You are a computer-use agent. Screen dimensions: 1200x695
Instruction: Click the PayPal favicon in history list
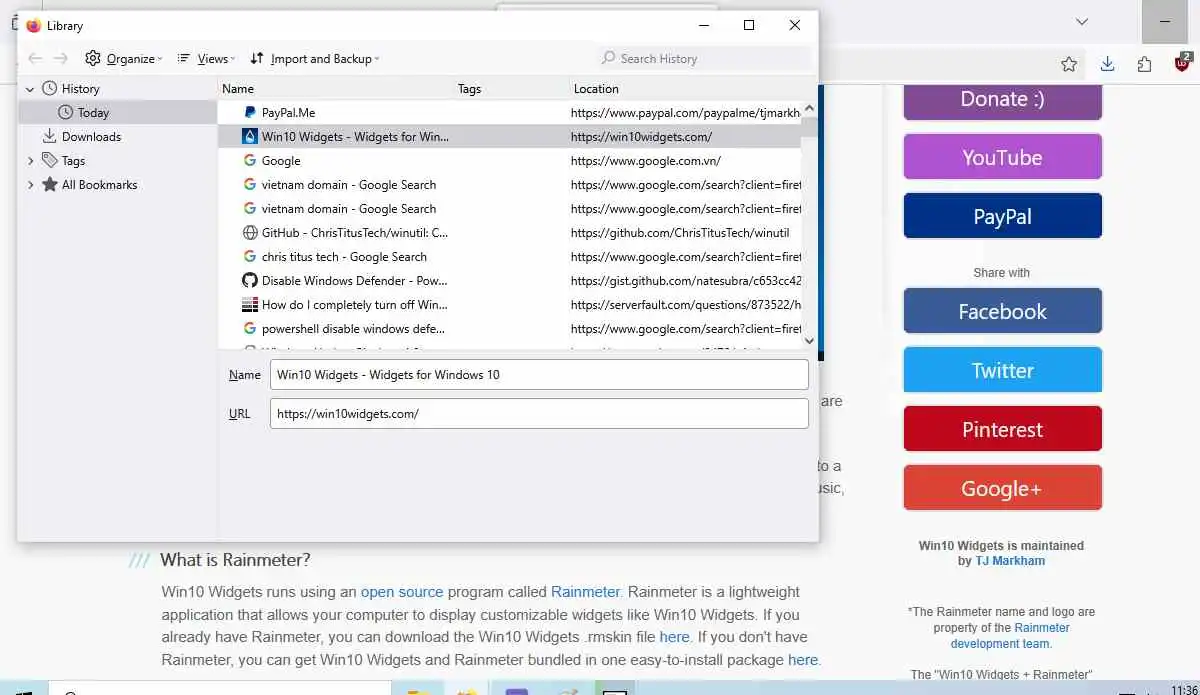(250, 113)
